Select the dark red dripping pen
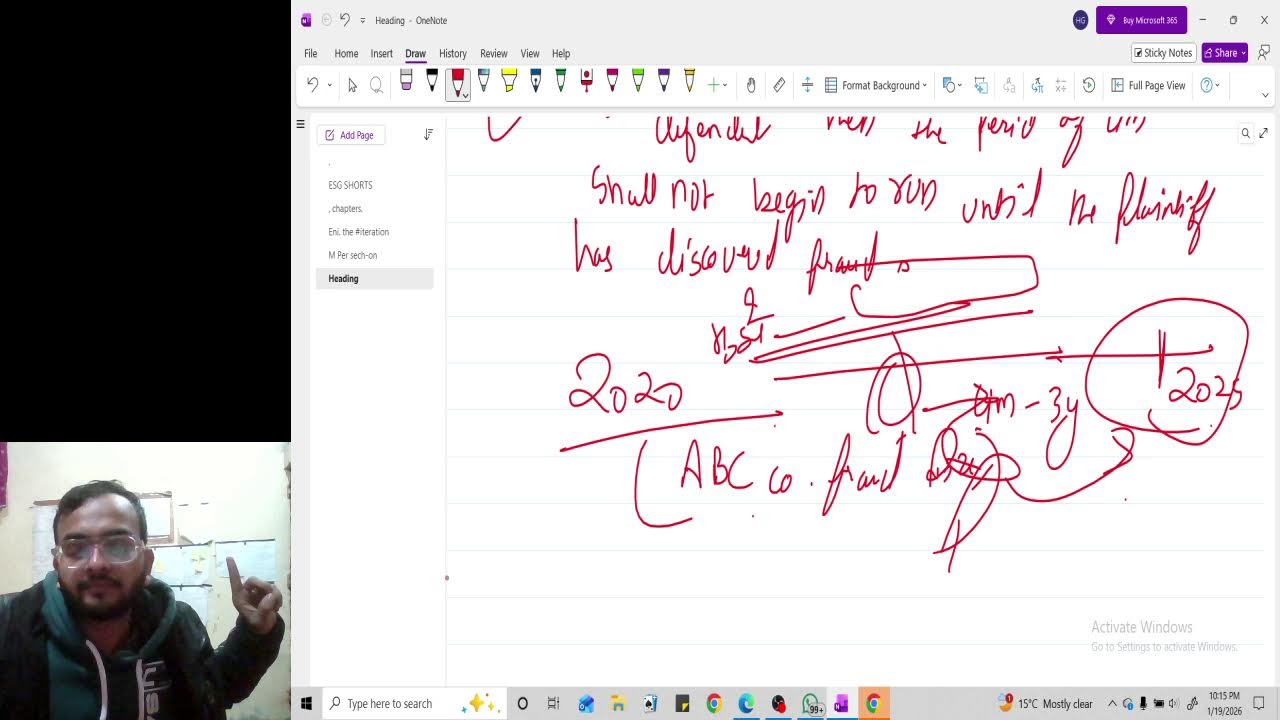Viewport: 1280px width, 720px height. pos(586,82)
